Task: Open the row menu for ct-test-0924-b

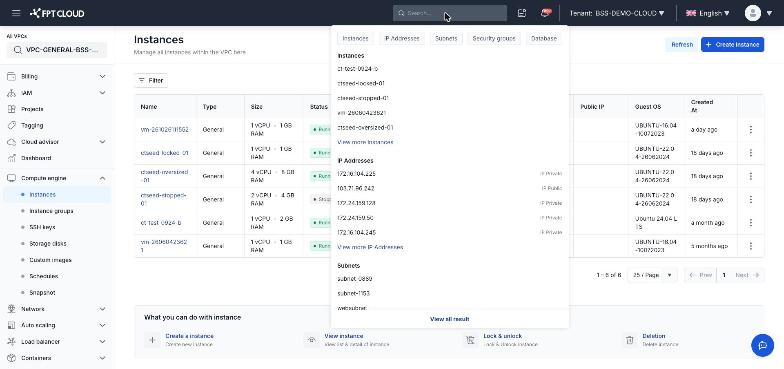Action: pyautogui.click(x=750, y=222)
